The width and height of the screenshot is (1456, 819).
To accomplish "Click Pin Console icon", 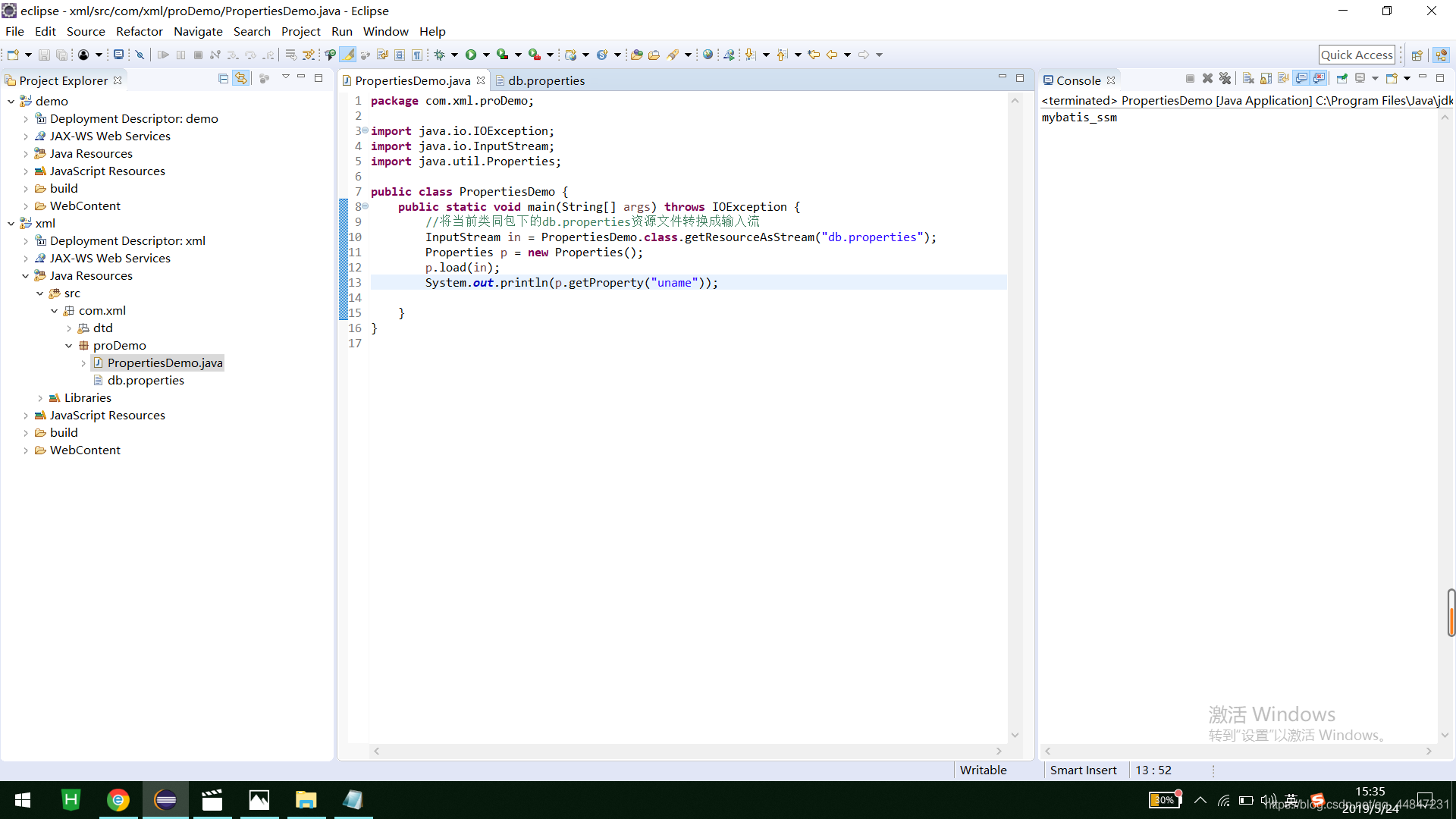I will coord(1341,79).
